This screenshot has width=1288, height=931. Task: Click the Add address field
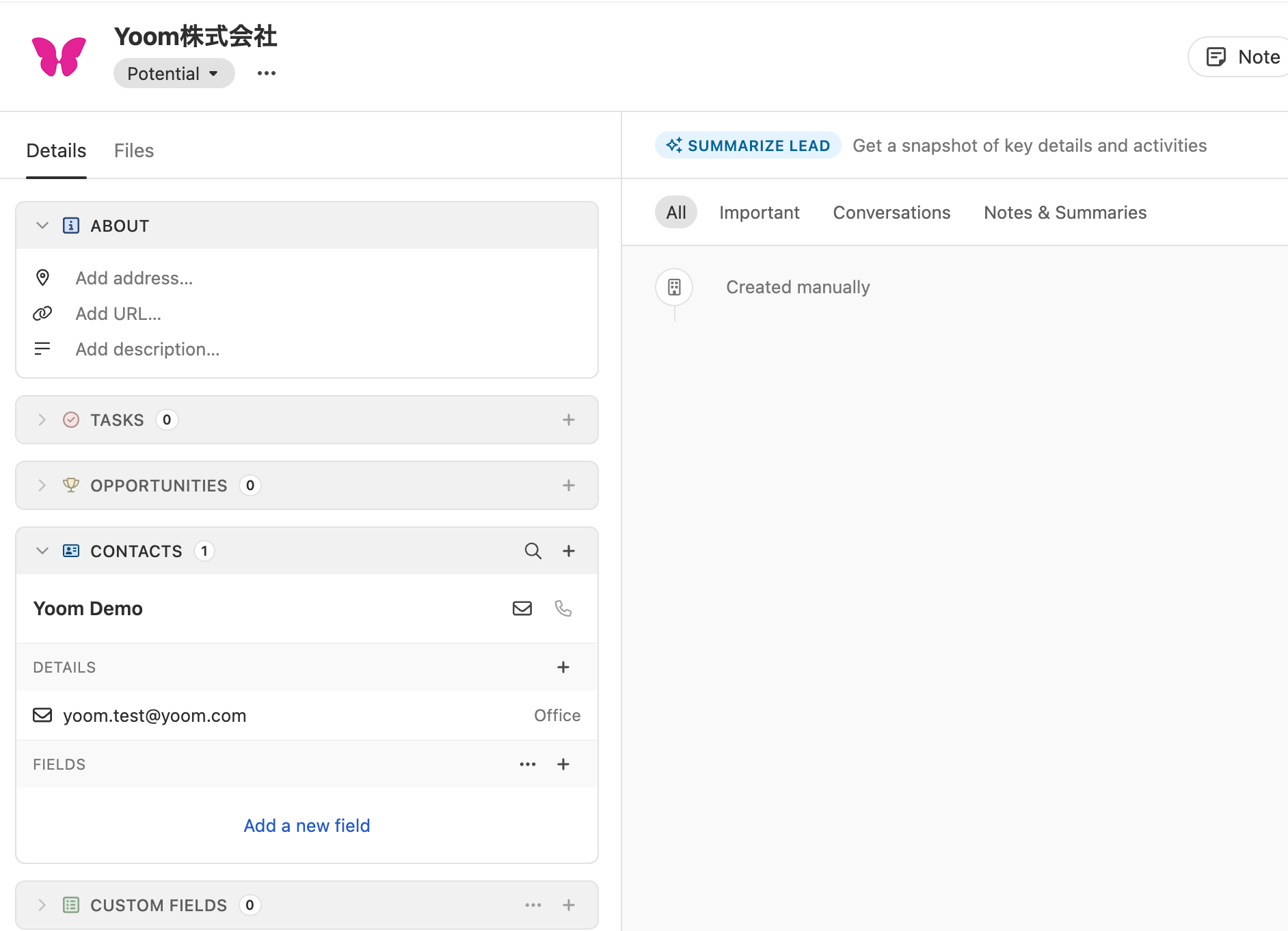click(134, 278)
